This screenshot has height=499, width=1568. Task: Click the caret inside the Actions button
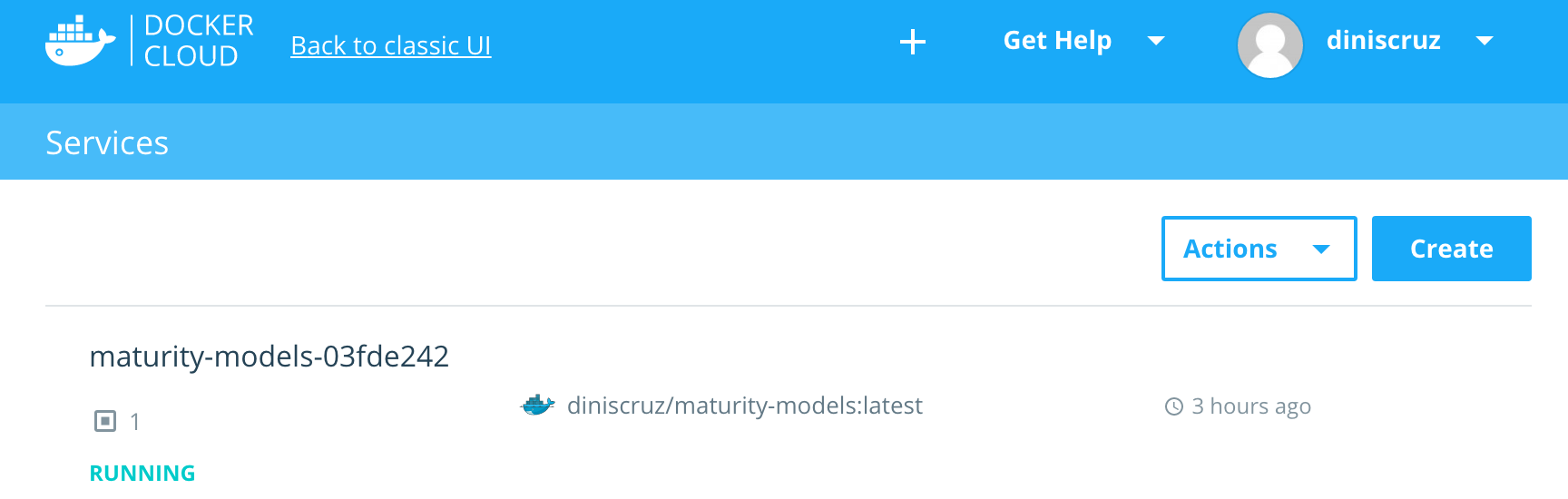pos(1321,249)
